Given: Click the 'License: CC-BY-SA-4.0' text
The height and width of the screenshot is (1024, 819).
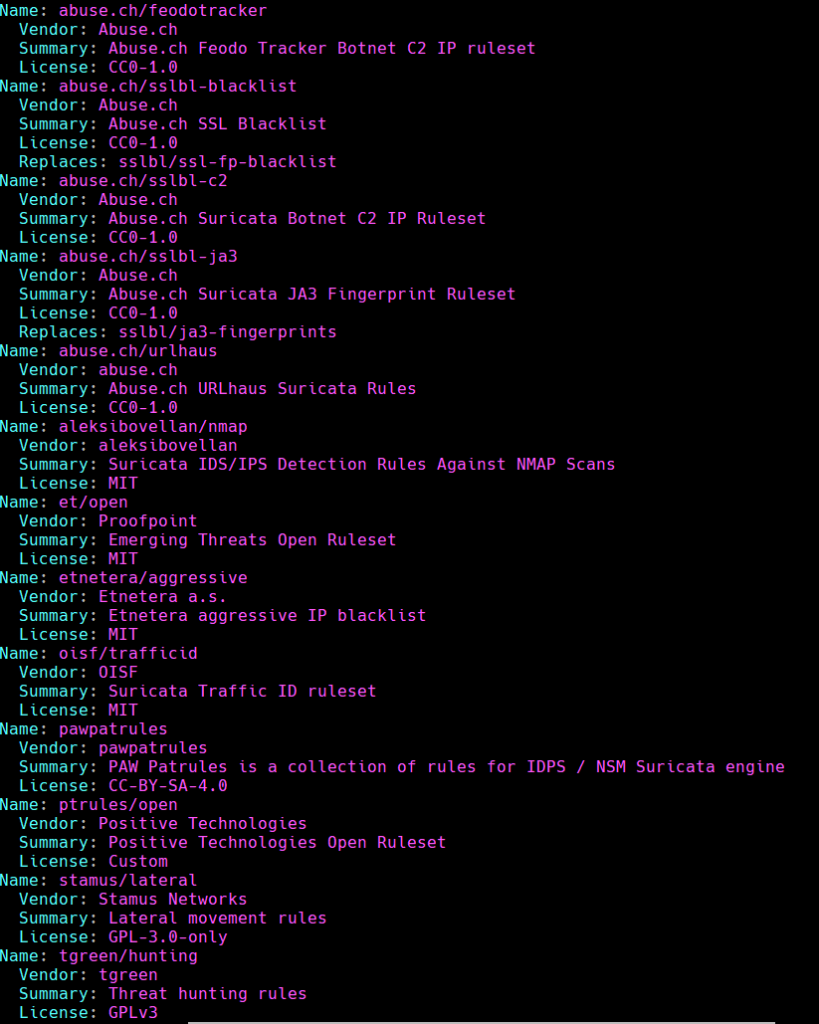Looking at the screenshot, I should coord(123,786).
